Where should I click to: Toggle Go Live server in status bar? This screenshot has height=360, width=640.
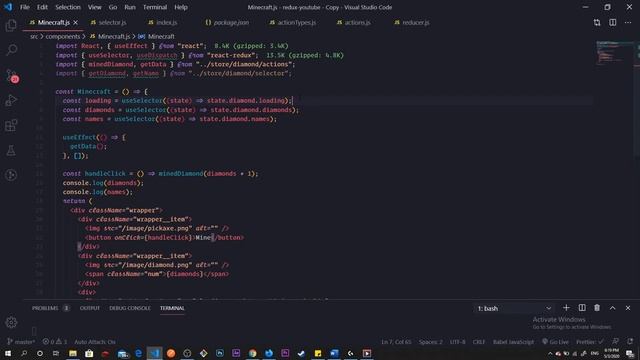point(555,342)
